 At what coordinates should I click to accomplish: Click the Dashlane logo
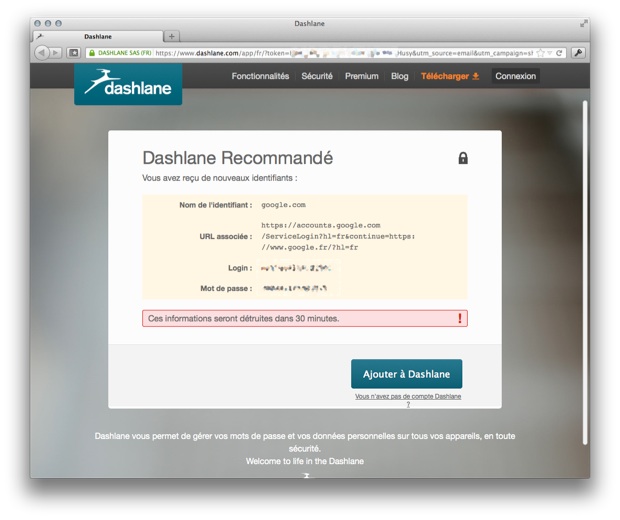(x=128, y=84)
